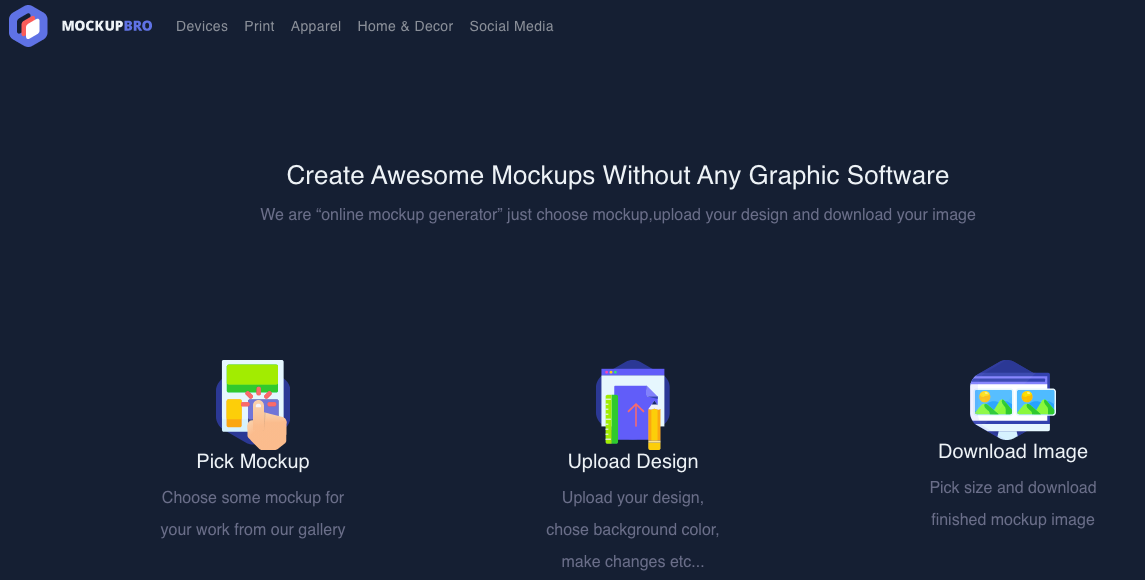The image size is (1145, 580).
Task: Click the Download Image pictures icon
Action: tap(1013, 400)
